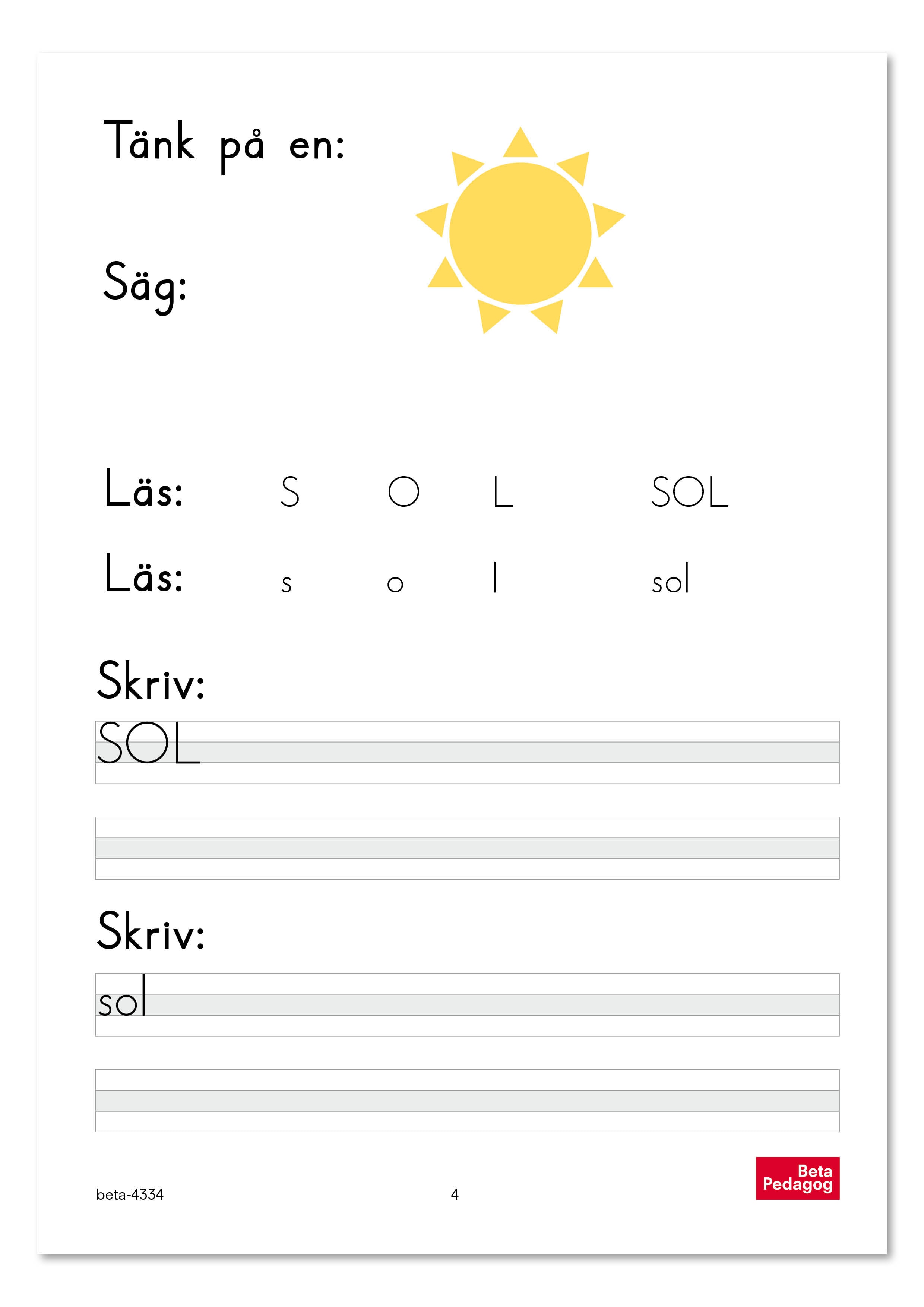This screenshot has height=1307, width=924.
Task: Select the lowercase letter l
Action: tap(495, 577)
